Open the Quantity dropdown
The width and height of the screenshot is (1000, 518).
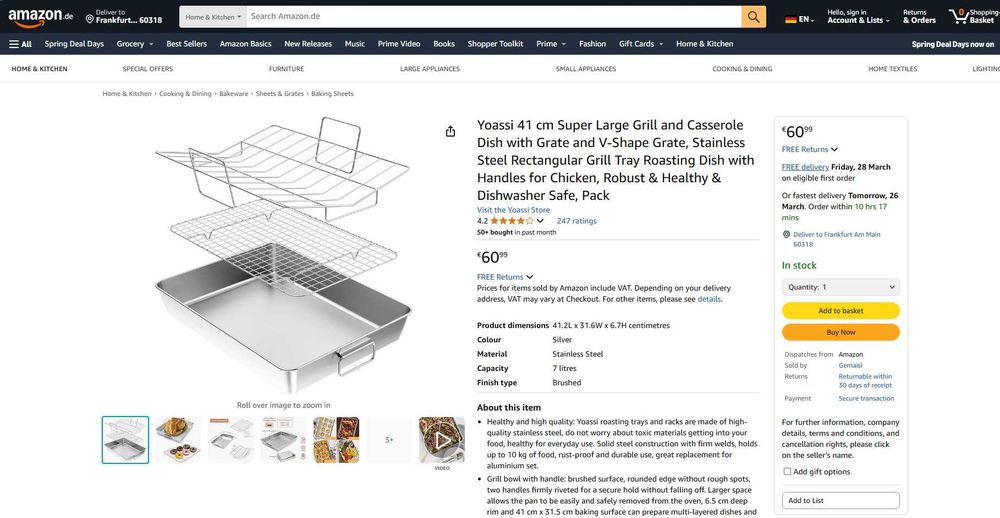840,287
